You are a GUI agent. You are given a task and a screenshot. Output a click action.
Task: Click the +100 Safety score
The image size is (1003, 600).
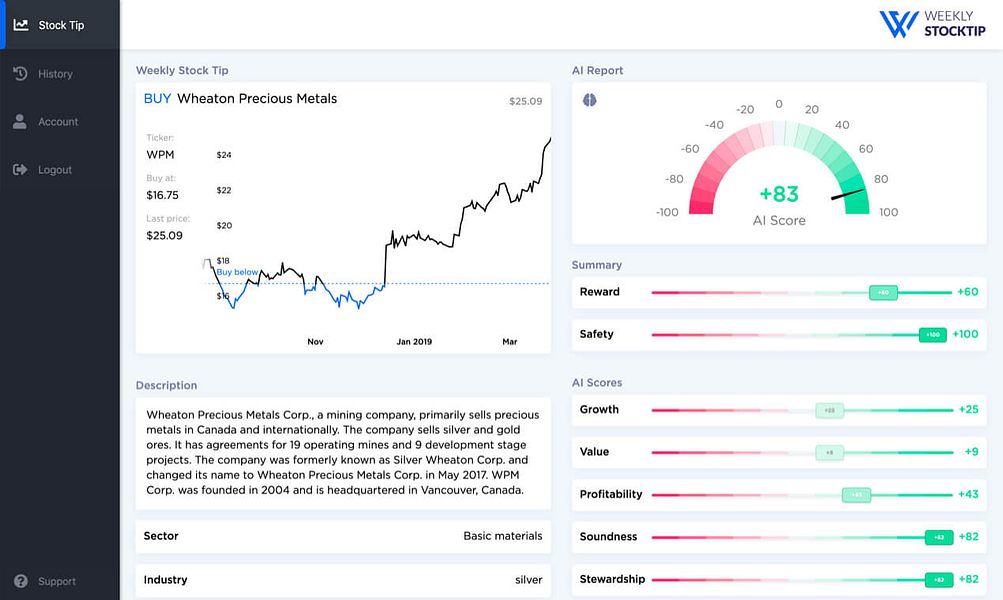965,334
